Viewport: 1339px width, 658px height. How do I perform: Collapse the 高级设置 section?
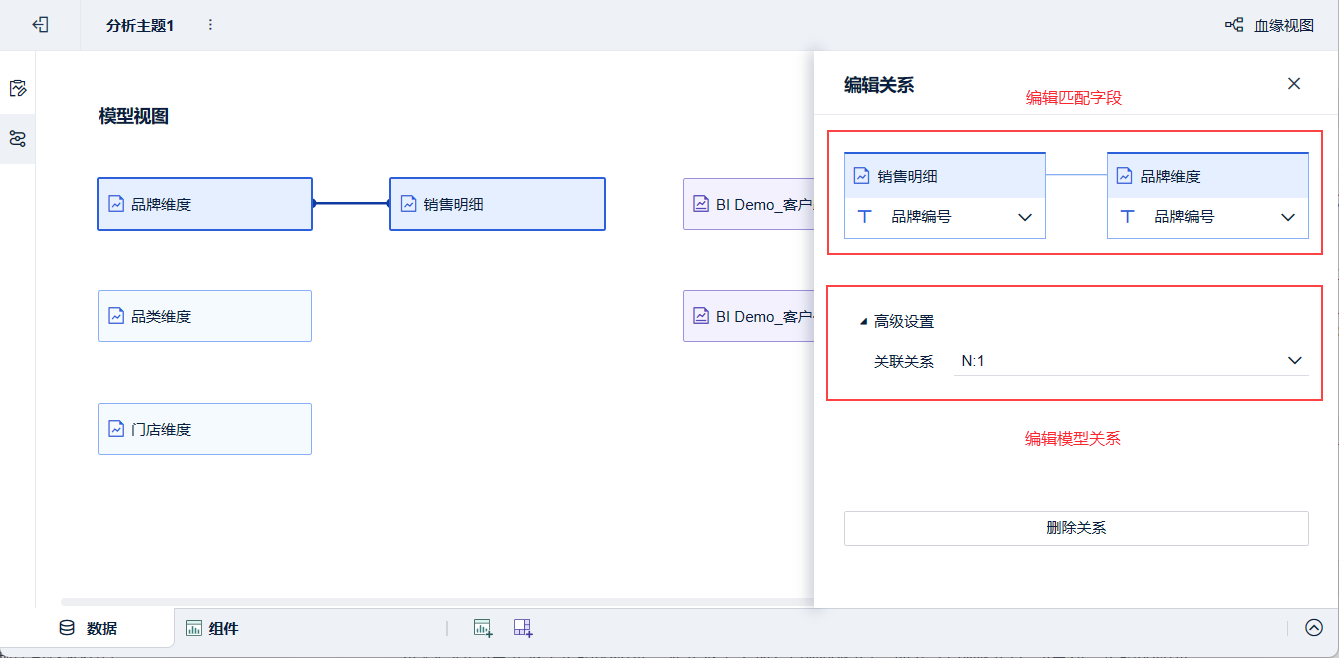[864, 322]
